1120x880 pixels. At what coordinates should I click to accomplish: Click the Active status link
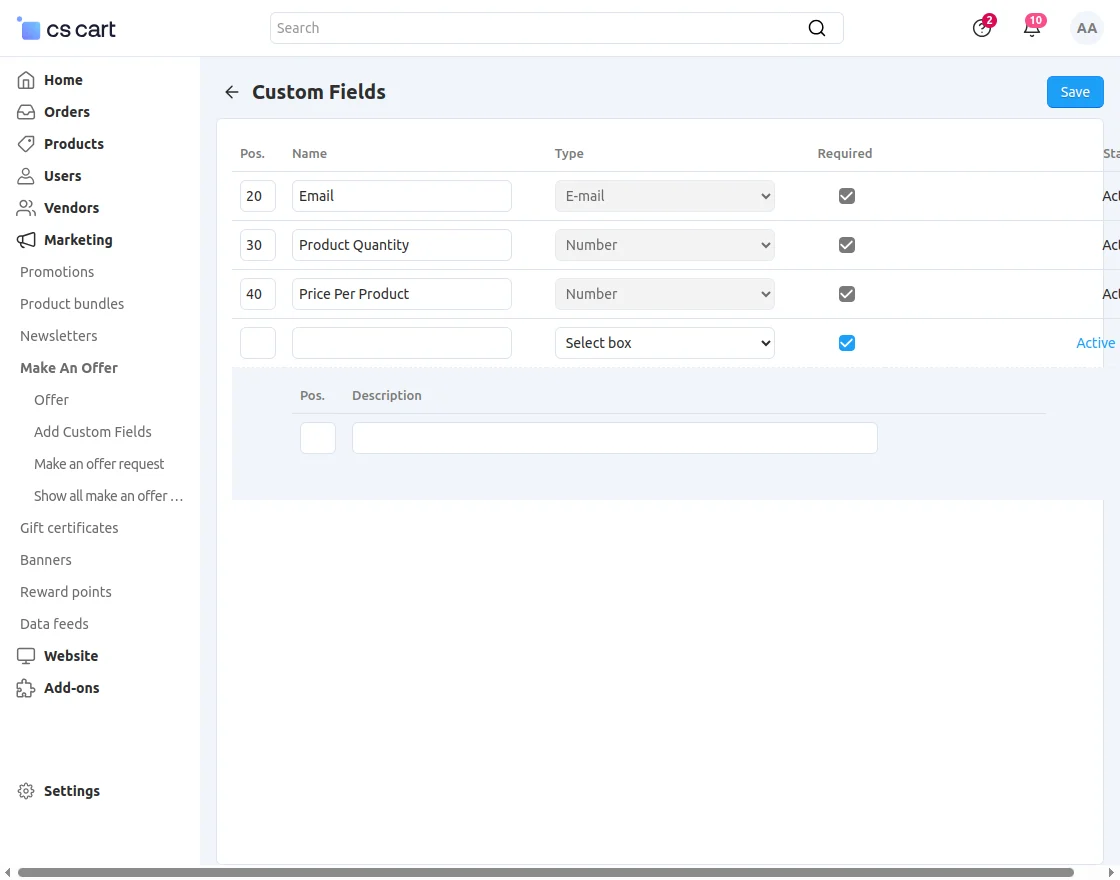pyautogui.click(x=1095, y=343)
